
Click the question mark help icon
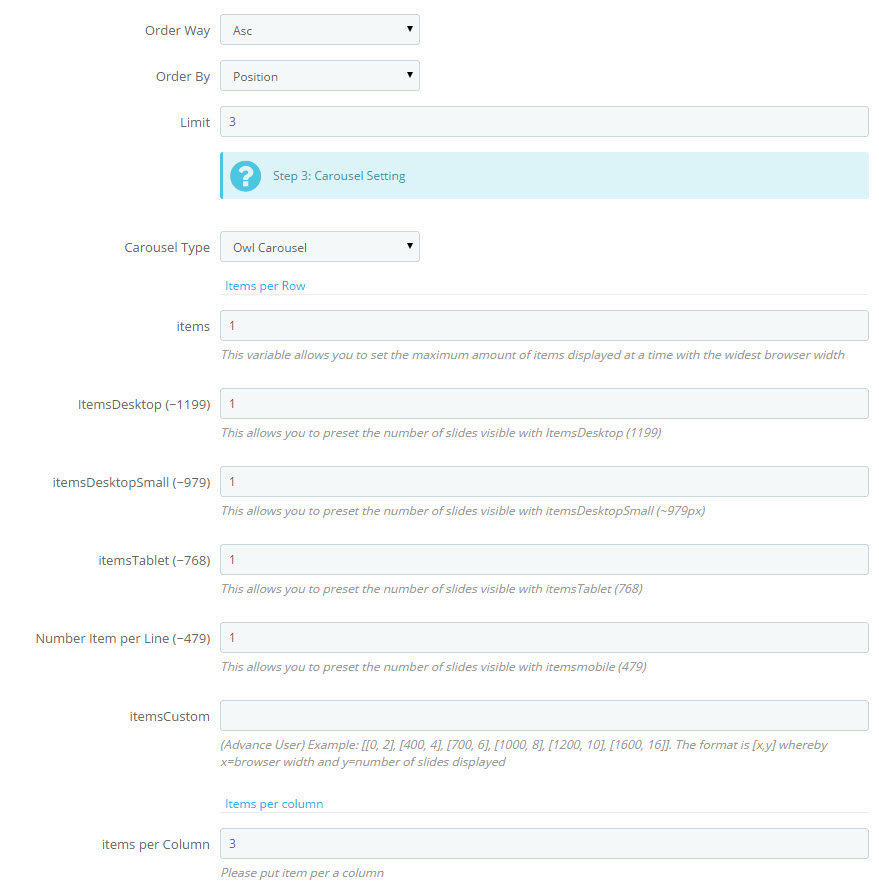245,176
